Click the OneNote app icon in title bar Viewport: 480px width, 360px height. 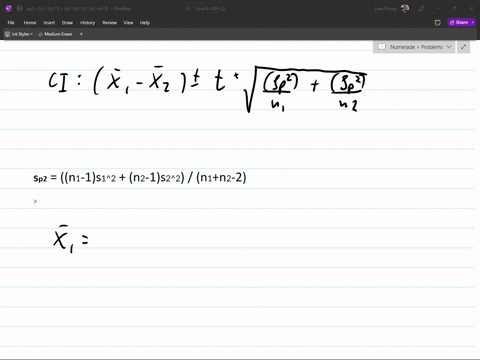point(9,8)
